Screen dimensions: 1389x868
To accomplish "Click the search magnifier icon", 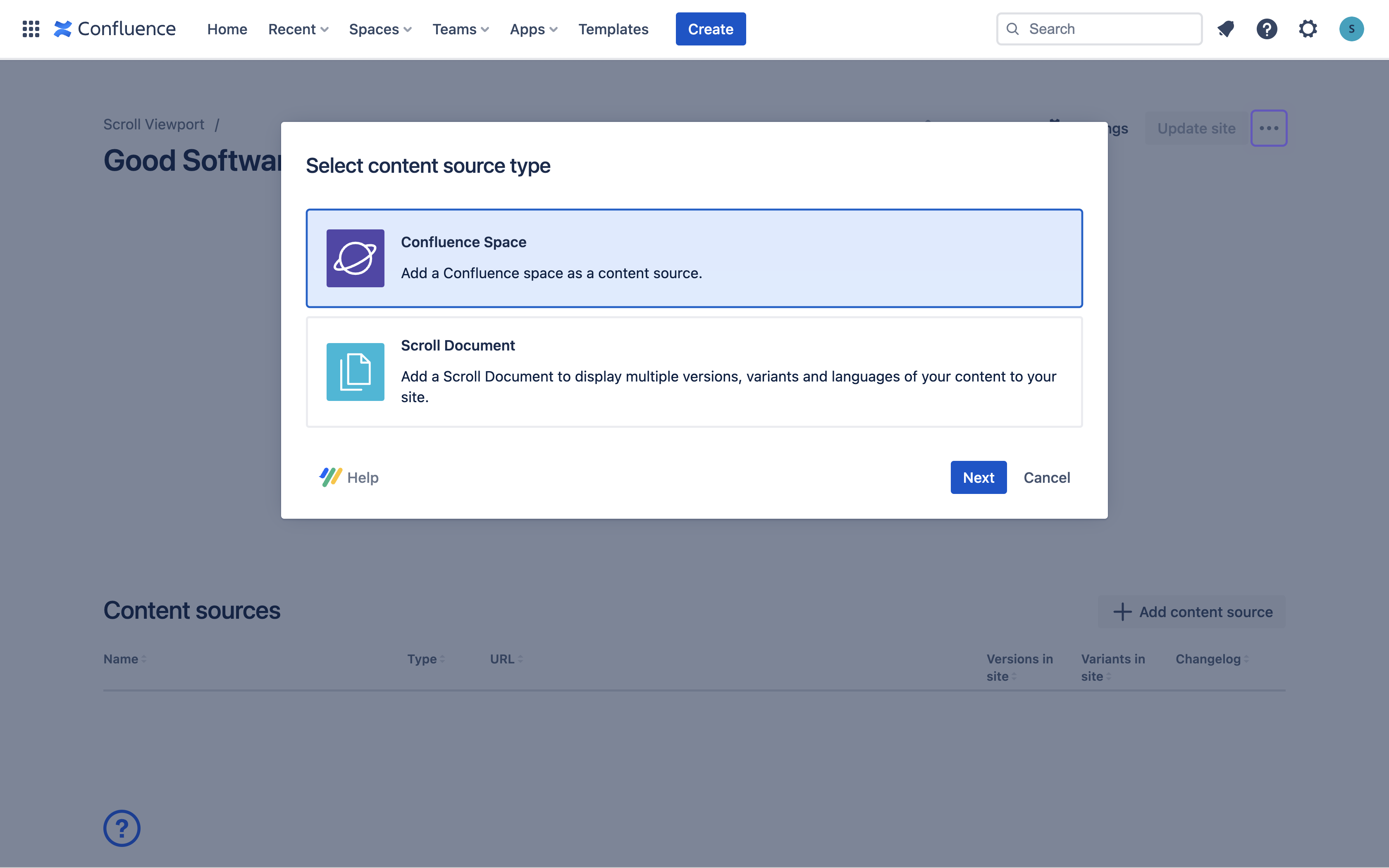I will point(1013,29).
